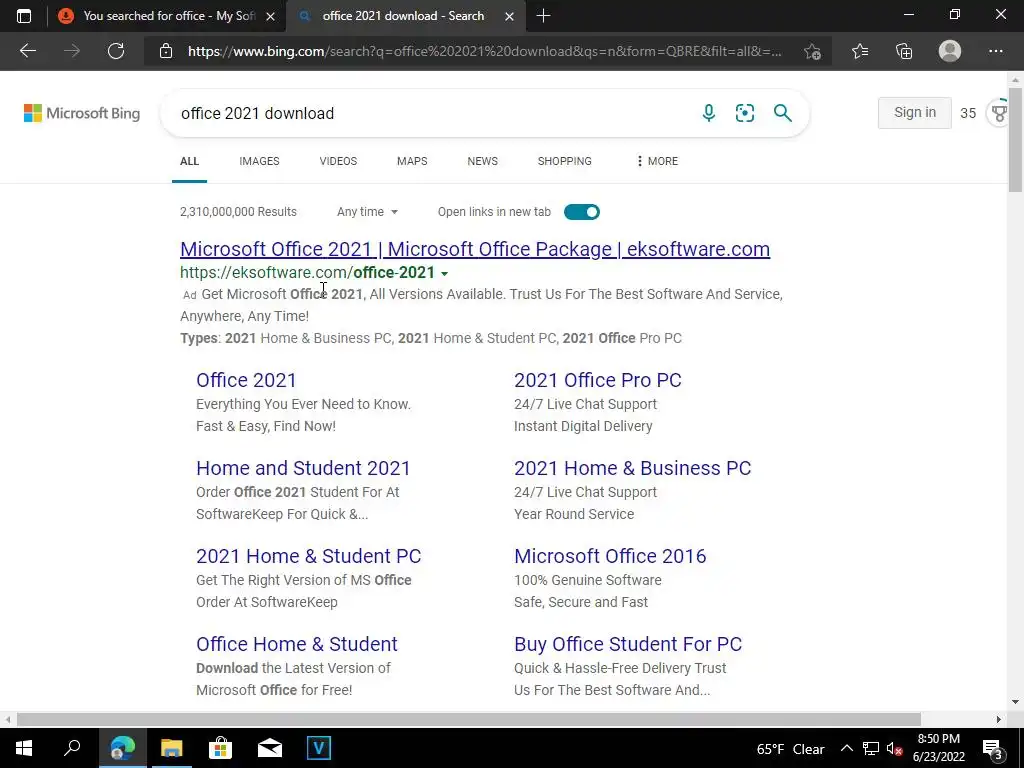Viewport: 1024px width, 768px height.
Task: Add page to favorites star icon
Action: pyautogui.click(x=812, y=51)
